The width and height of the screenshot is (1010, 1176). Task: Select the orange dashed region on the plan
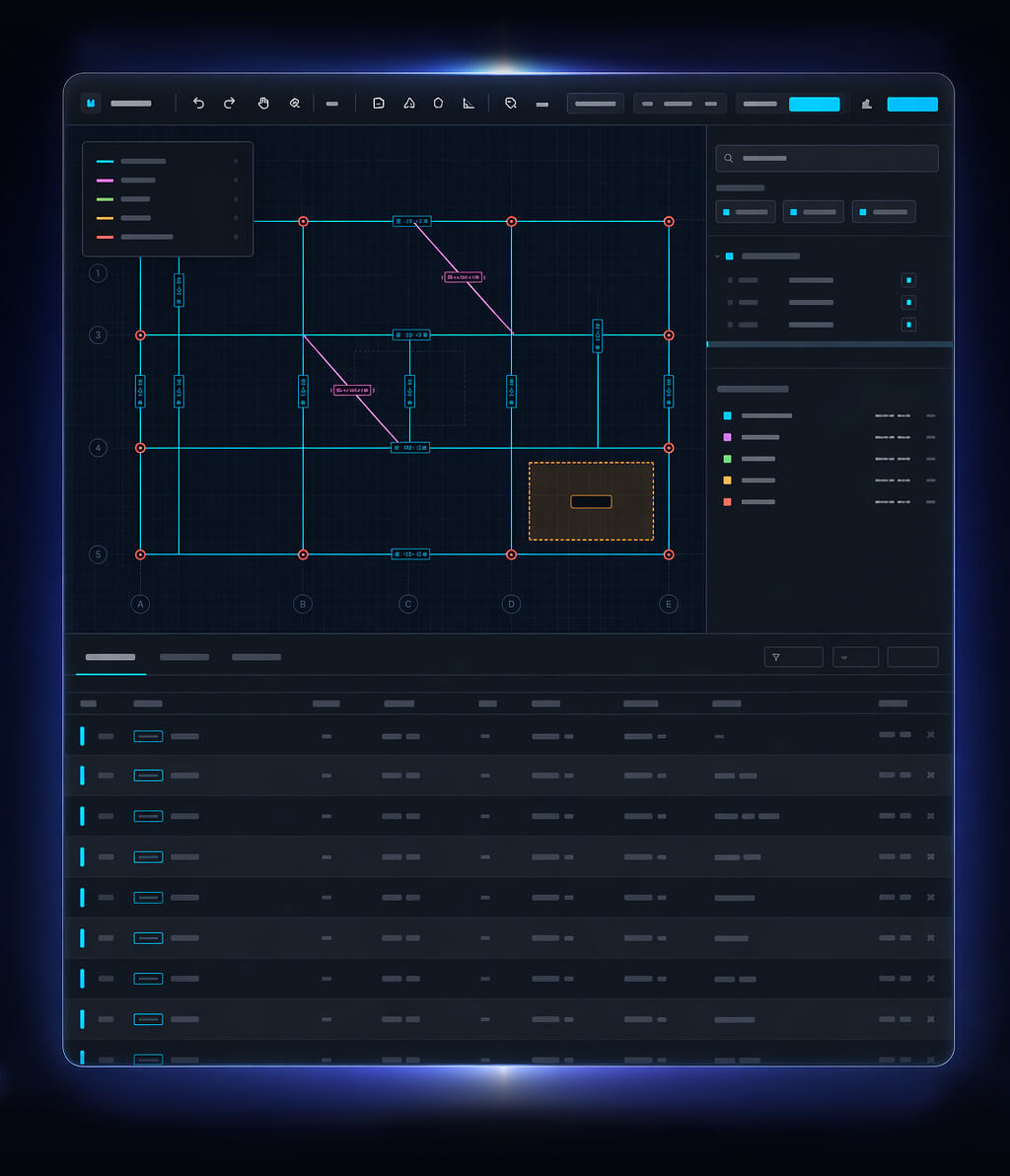coord(591,501)
